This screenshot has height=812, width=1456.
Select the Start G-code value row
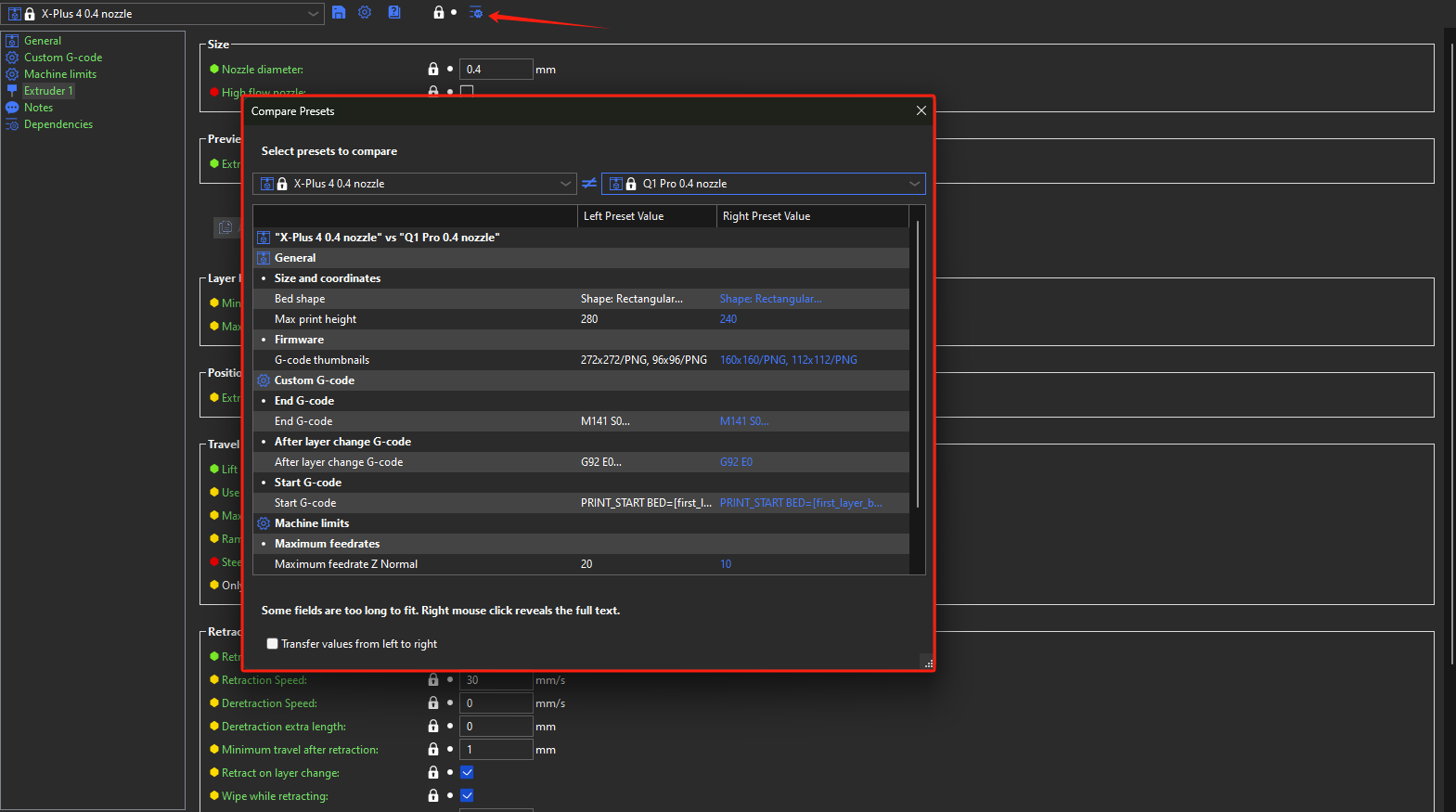[581, 503]
